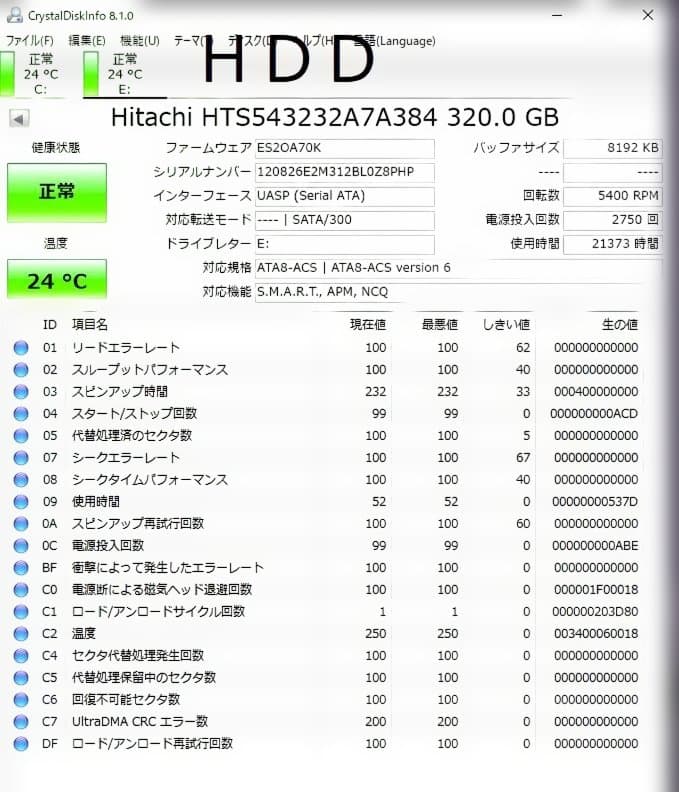
Task: Click status dot for 04 スタート/ストップ回数
Action: 21,414
